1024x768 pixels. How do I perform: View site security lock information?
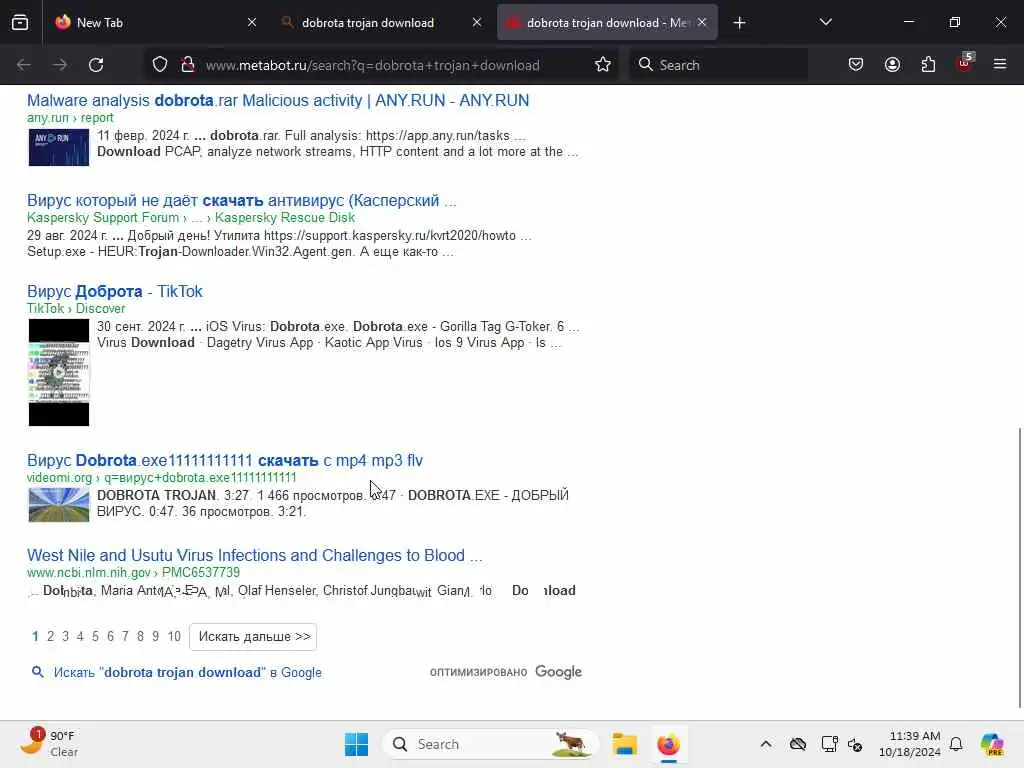pos(188,65)
